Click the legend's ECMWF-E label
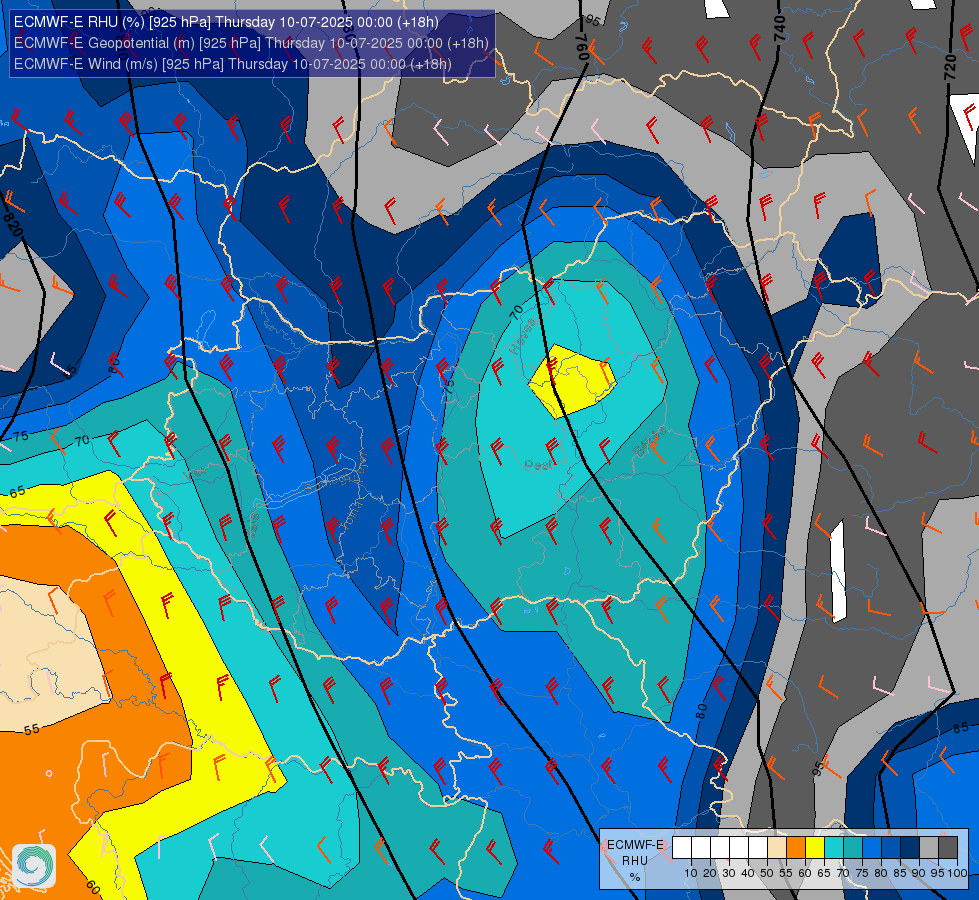979x900 pixels. [x=635, y=844]
